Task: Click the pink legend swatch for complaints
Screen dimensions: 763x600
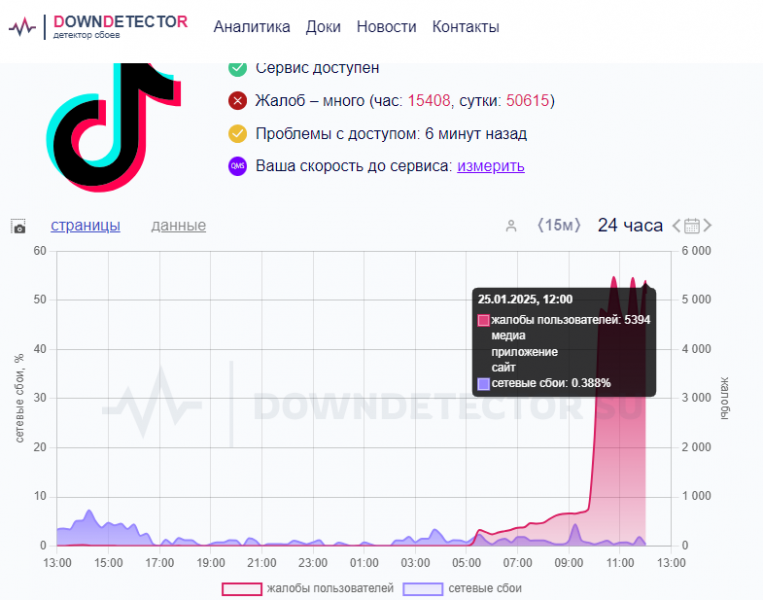Action: point(242,589)
